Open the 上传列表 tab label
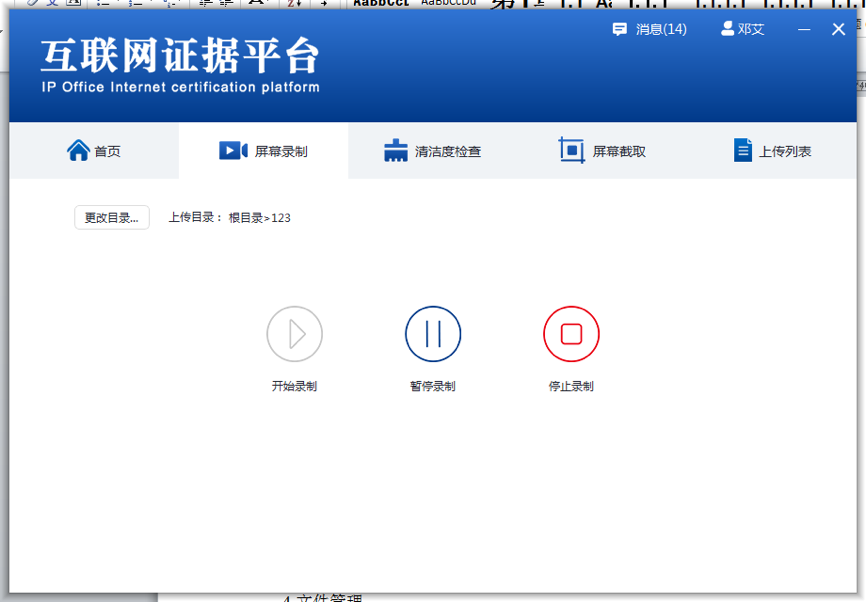Image resolution: width=866 pixels, height=602 pixels. 785,152
